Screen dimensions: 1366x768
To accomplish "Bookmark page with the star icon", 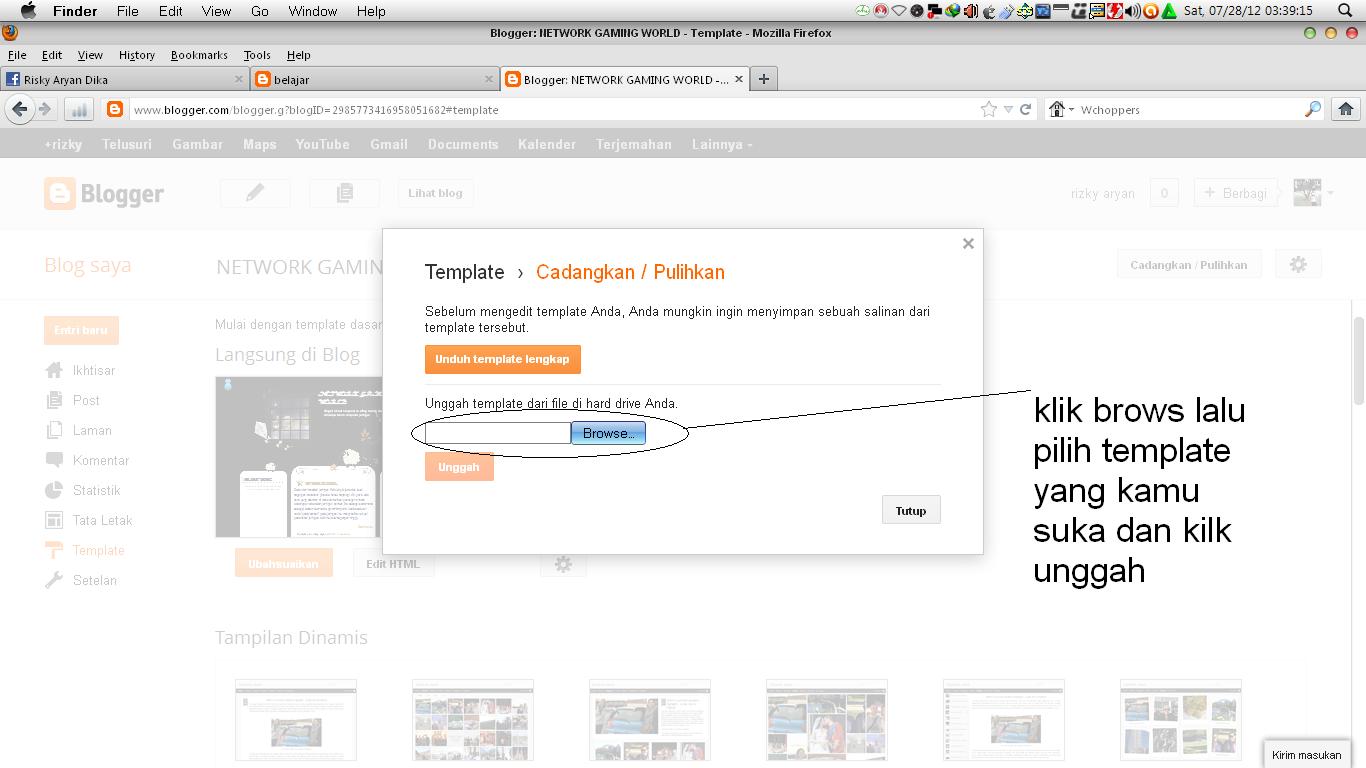I will 989,109.
